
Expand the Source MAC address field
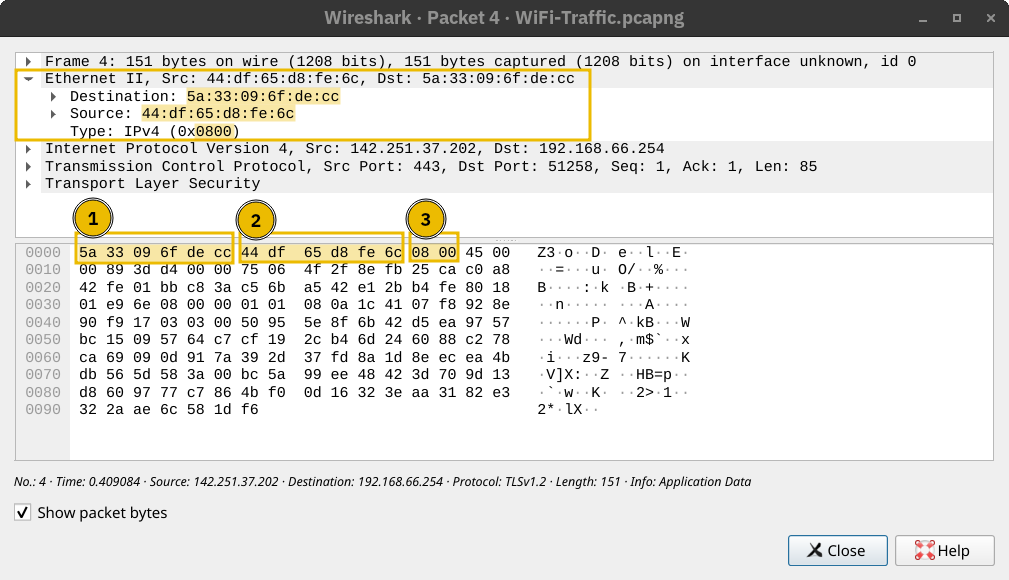(54, 114)
